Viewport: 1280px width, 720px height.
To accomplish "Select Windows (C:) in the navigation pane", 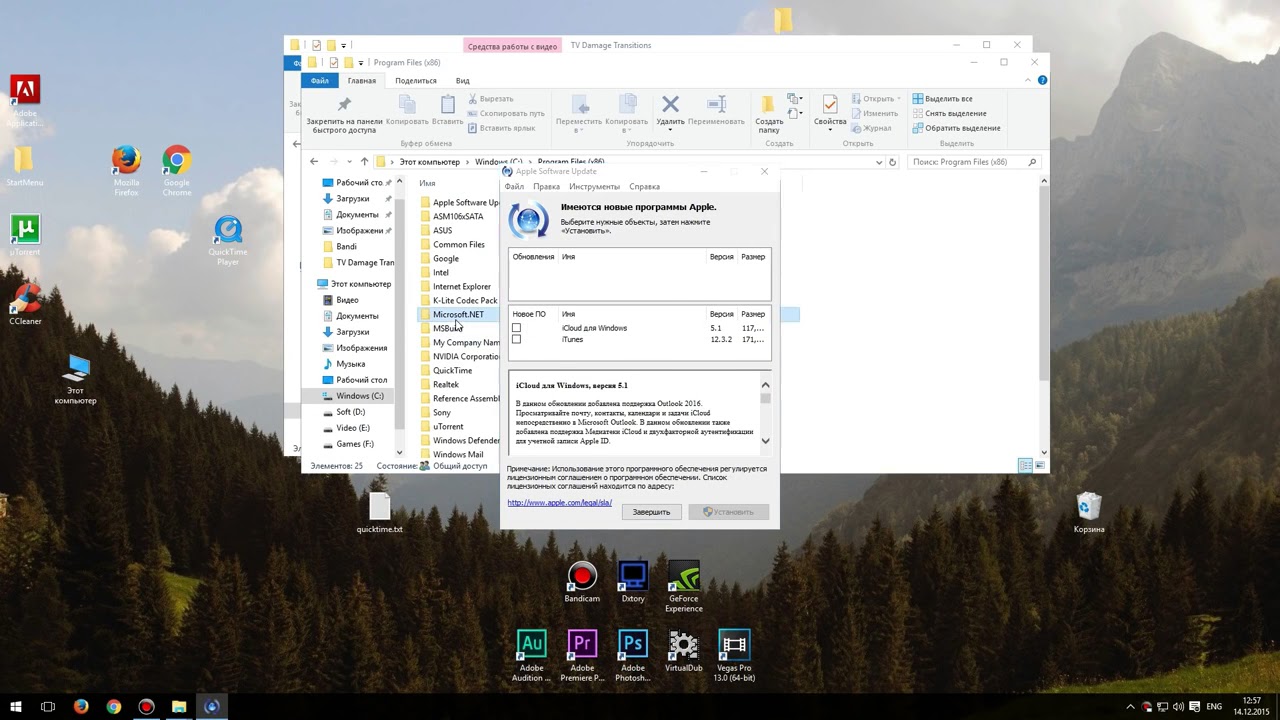I will 359,396.
